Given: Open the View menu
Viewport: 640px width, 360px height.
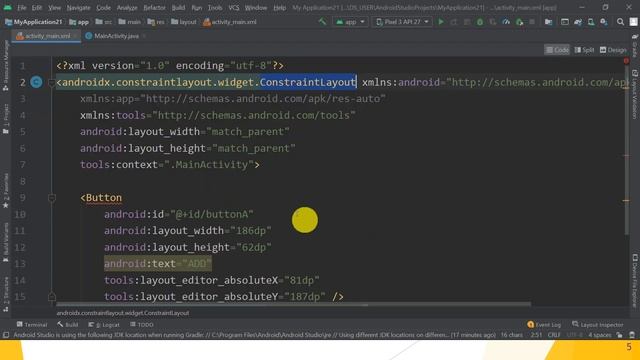Looking at the screenshot, I should tap(54, 8).
